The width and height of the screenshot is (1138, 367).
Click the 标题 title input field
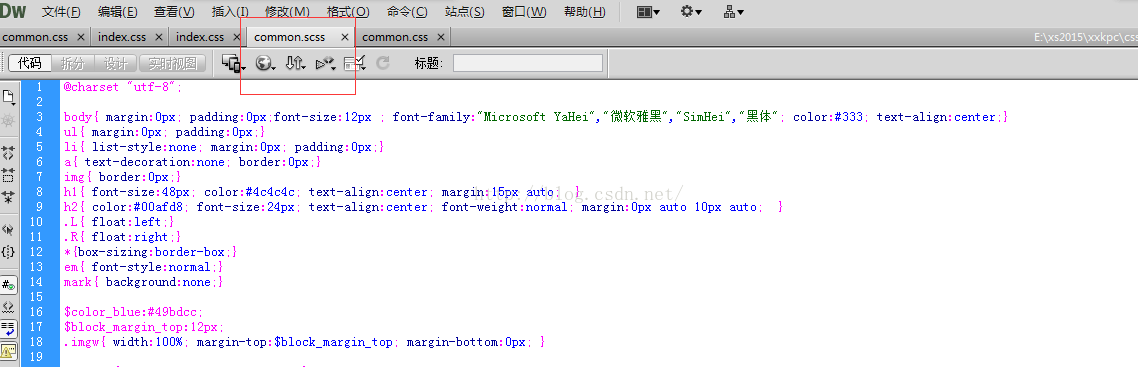528,64
